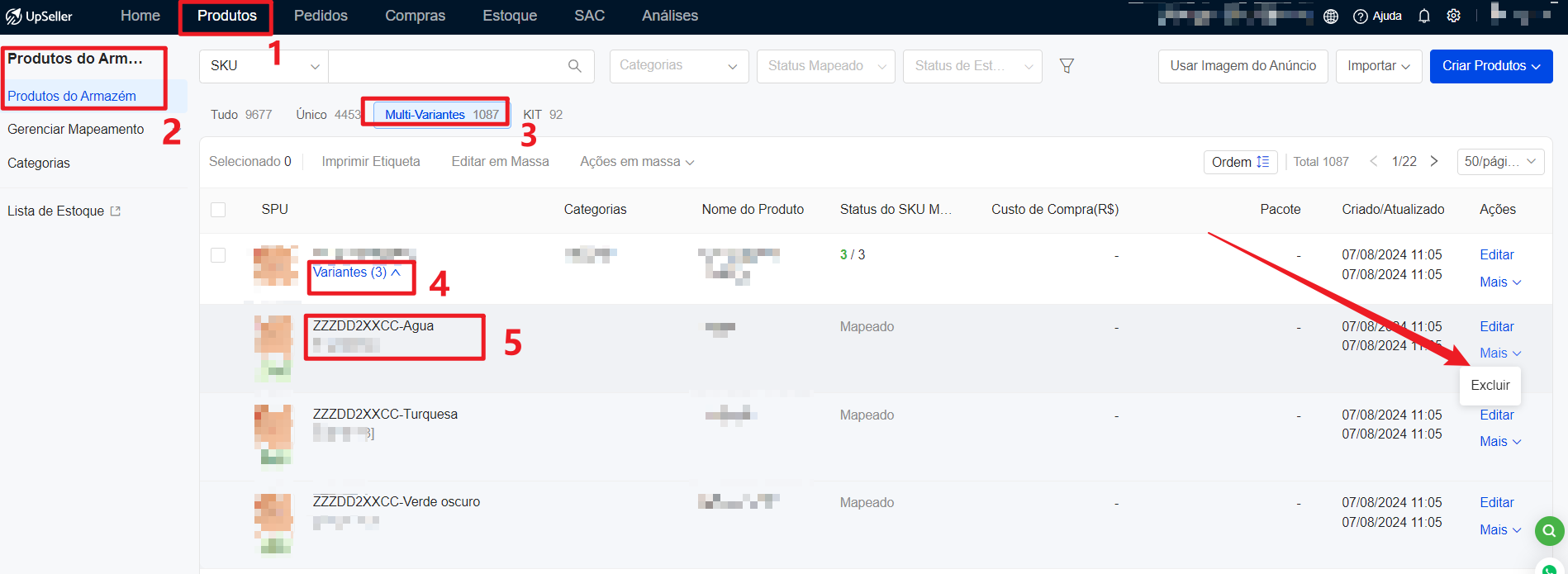This screenshot has height=574, width=1568.
Task: Click the Ordem button
Action: (x=1240, y=162)
